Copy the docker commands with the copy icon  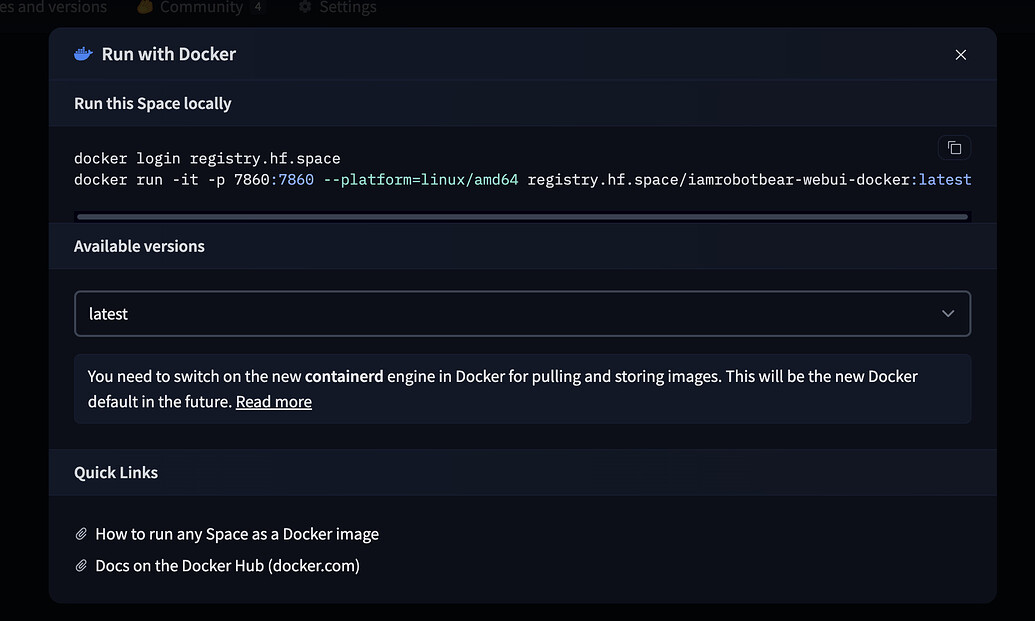tap(954, 148)
